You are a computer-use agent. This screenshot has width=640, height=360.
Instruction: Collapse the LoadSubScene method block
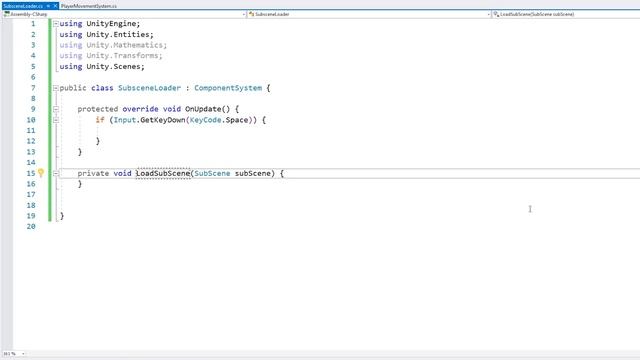pyautogui.click(x=56, y=173)
